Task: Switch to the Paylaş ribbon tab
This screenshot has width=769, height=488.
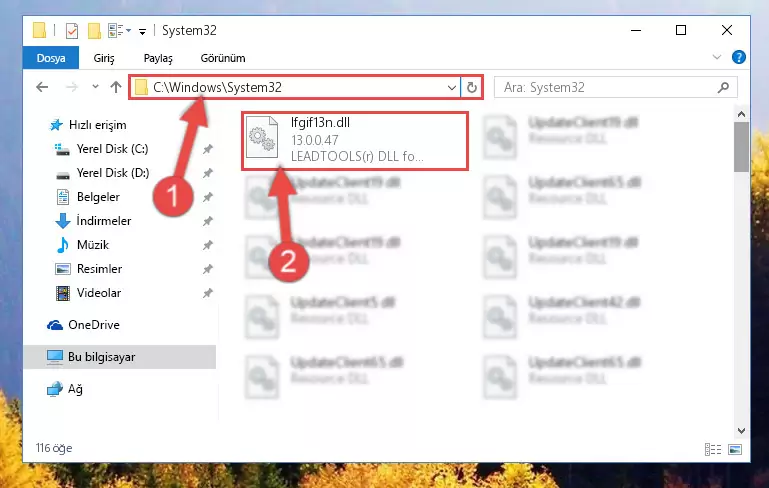Action: click(x=158, y=58)
